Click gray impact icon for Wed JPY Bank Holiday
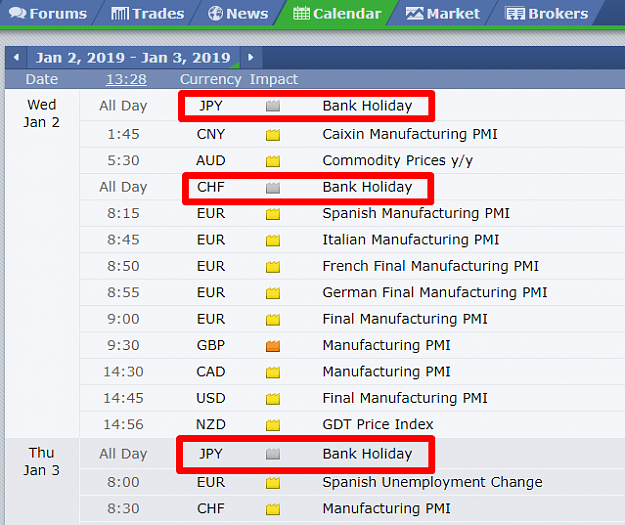 pos(273,106)
